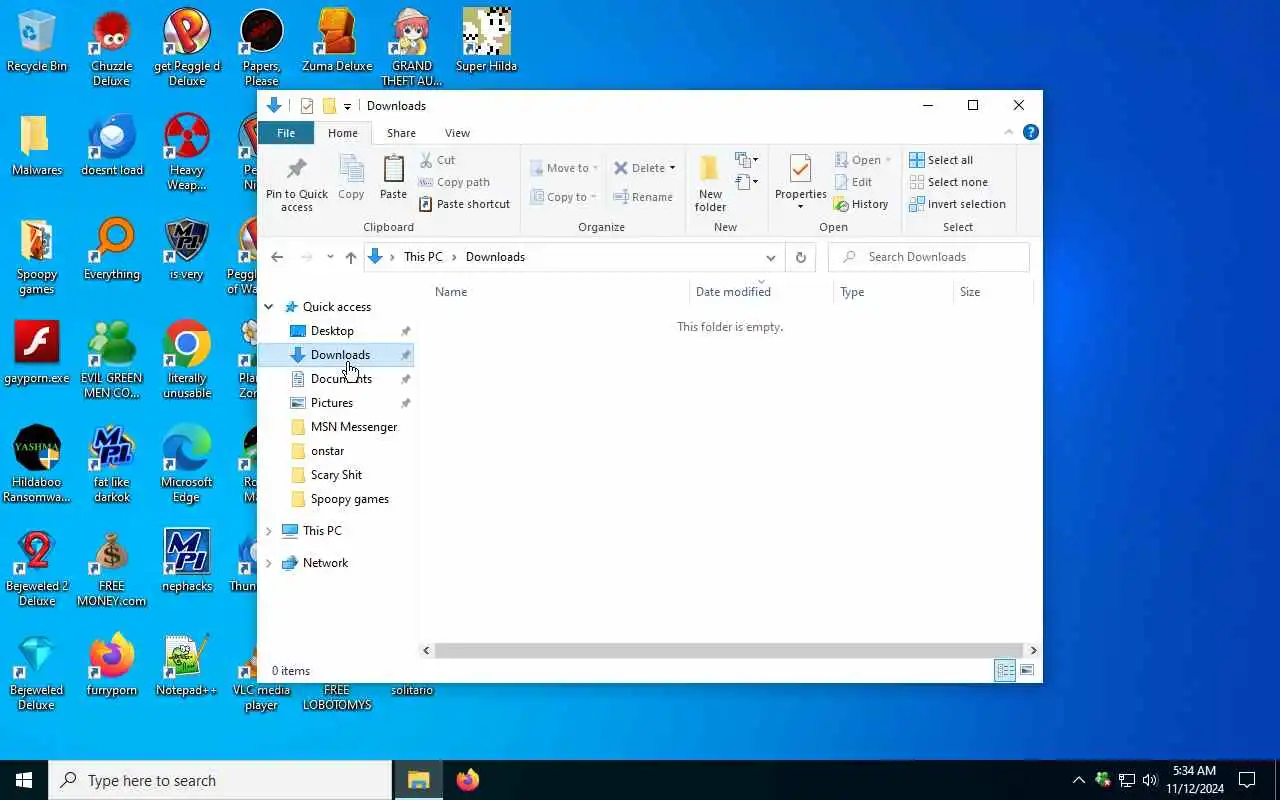Choose Copy path in ribbon
This screenshot has height=800, width=1280.
point(454,182)
